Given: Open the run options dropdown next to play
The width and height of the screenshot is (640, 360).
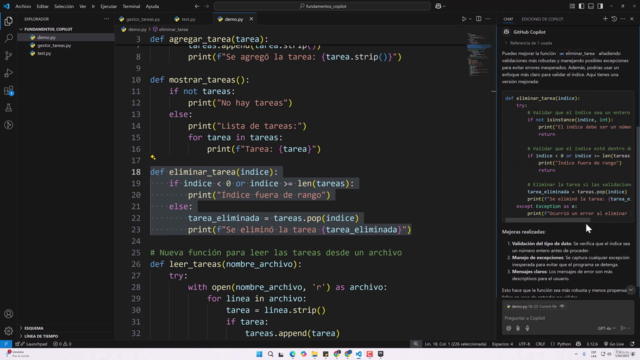Looking at the screenshot, I should point(470,19).
